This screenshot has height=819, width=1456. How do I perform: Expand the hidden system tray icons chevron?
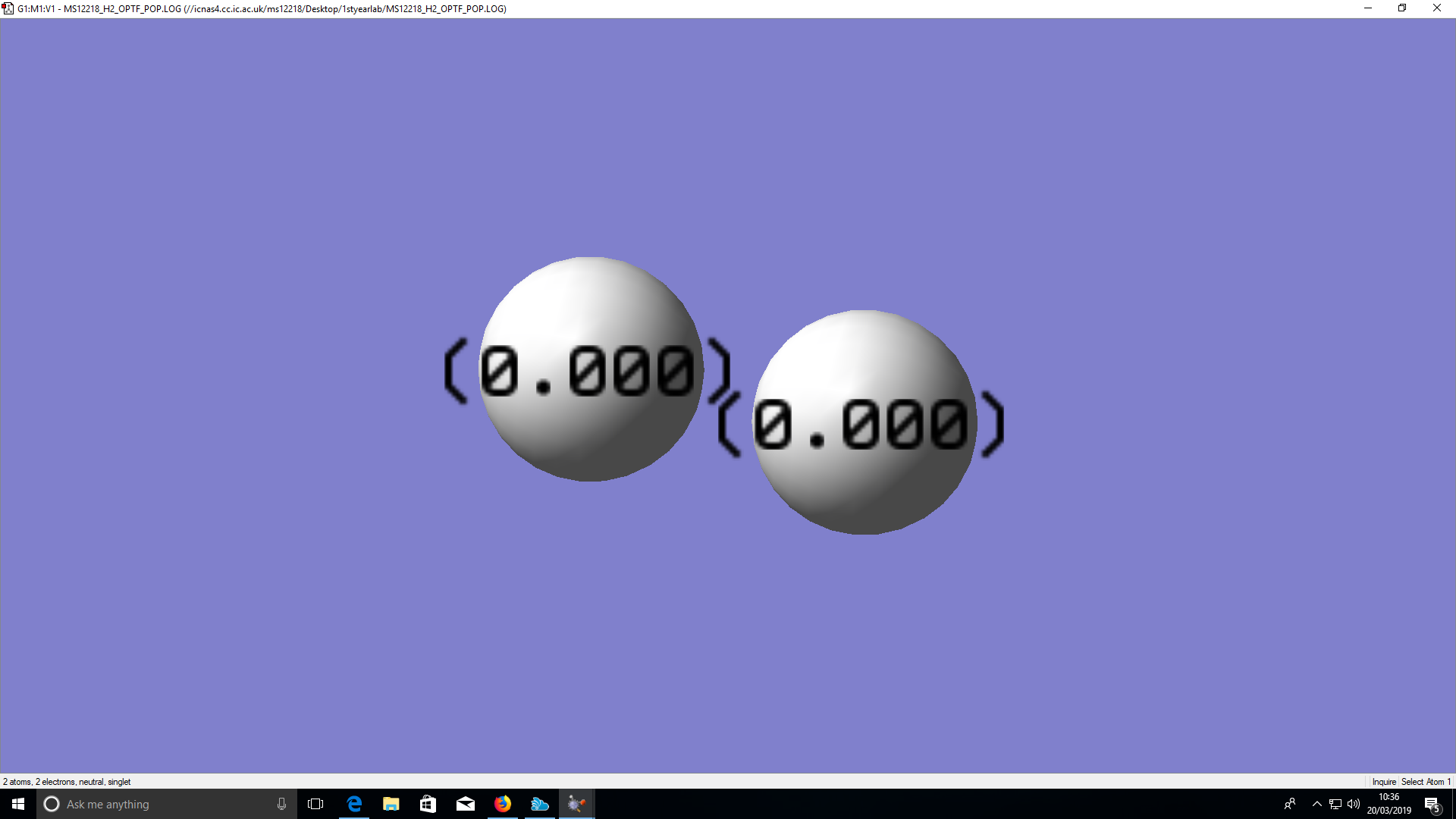1317,804
